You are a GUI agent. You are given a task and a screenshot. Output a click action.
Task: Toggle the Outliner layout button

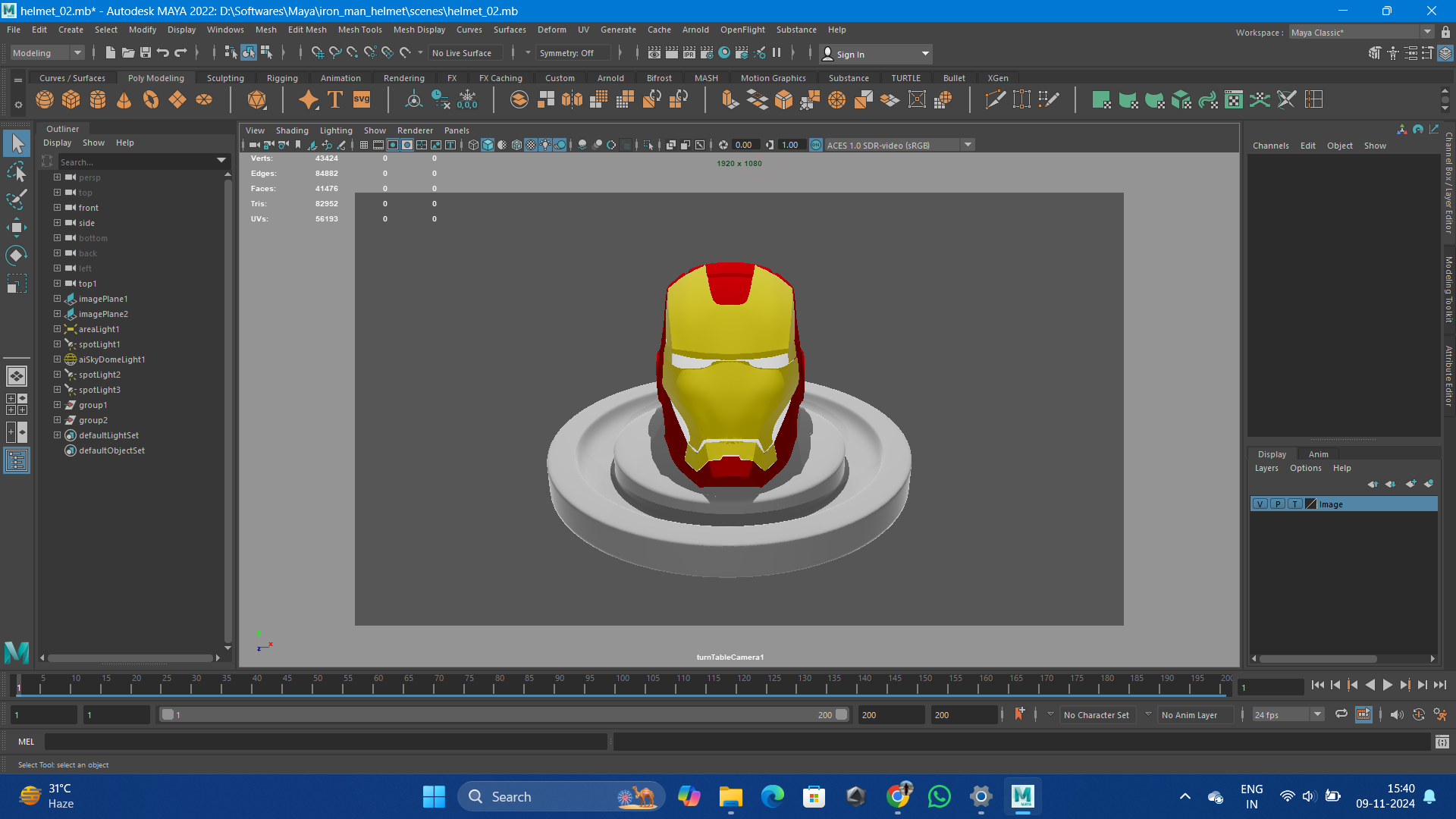pyautogui.click(x=17, y=460)
